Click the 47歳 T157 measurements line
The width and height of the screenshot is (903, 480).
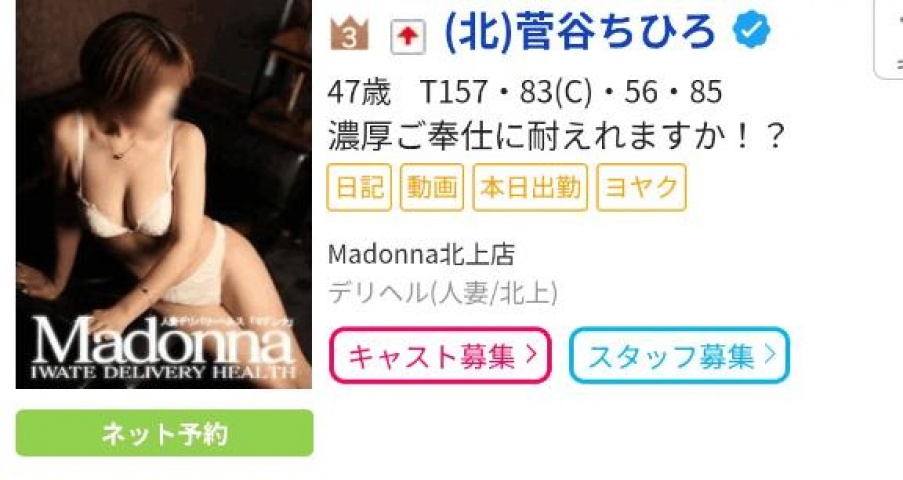click(x=525, y=92)
